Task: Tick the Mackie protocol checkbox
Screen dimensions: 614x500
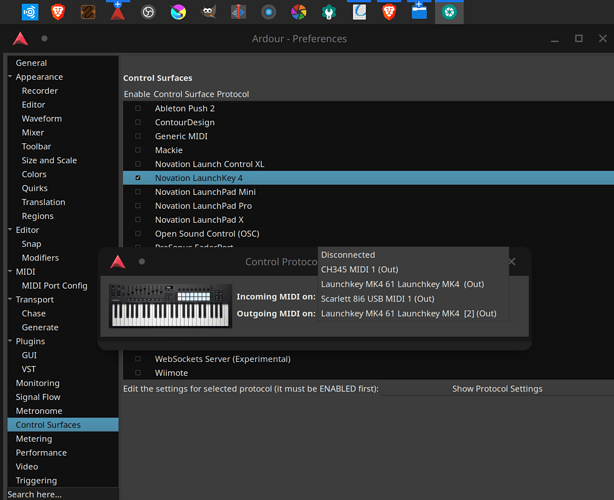Action: click(x=138, y=150)
